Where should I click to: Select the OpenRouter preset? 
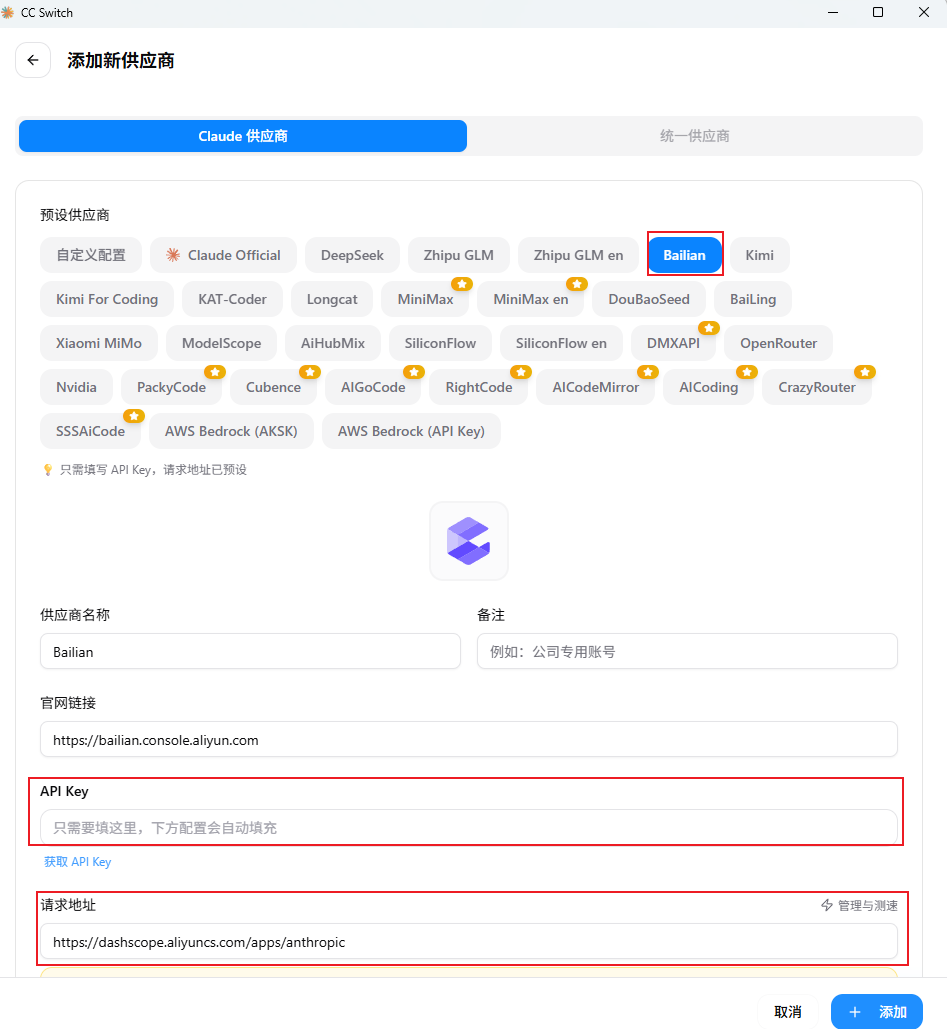pos(778,343)
